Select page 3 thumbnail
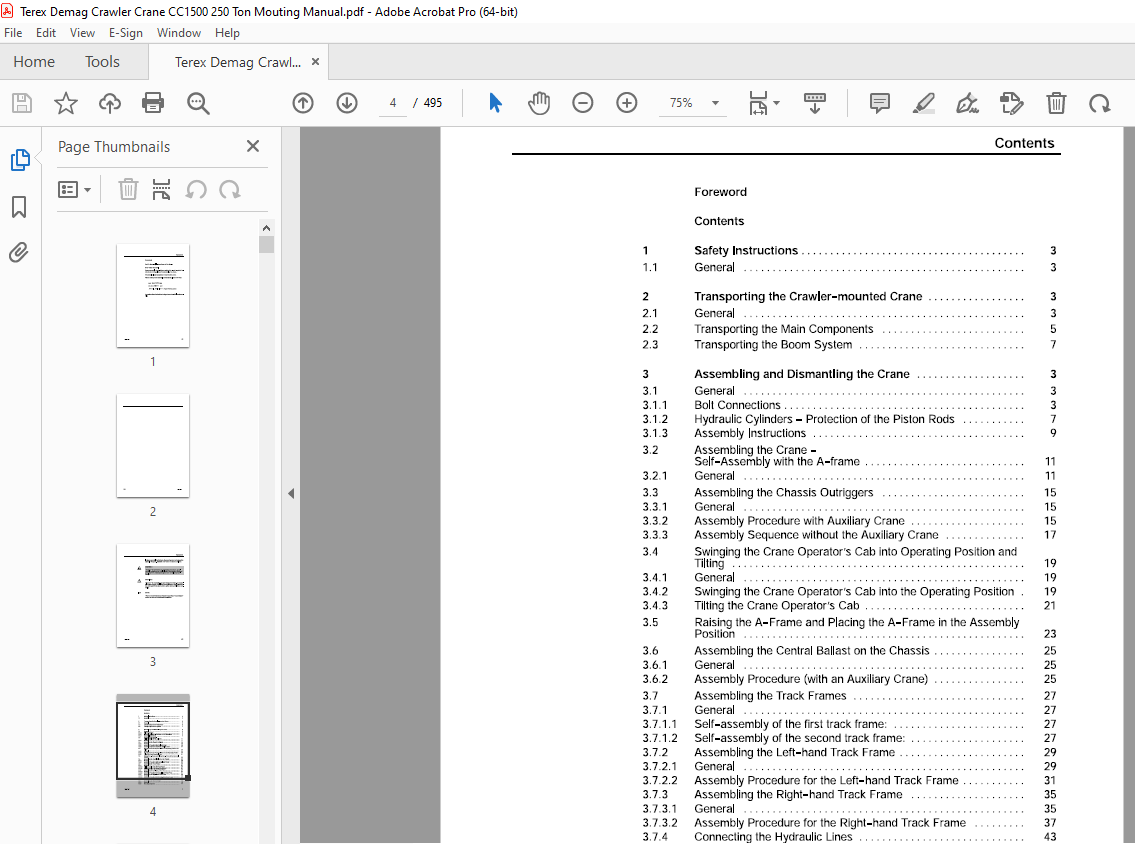1135x844 pixels. pos(153,596)
